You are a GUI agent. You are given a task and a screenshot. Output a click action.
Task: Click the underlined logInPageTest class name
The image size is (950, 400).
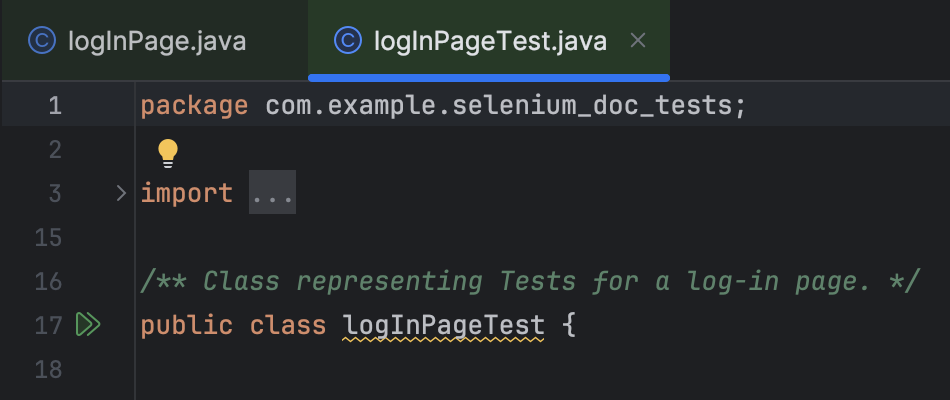point(443,325)
